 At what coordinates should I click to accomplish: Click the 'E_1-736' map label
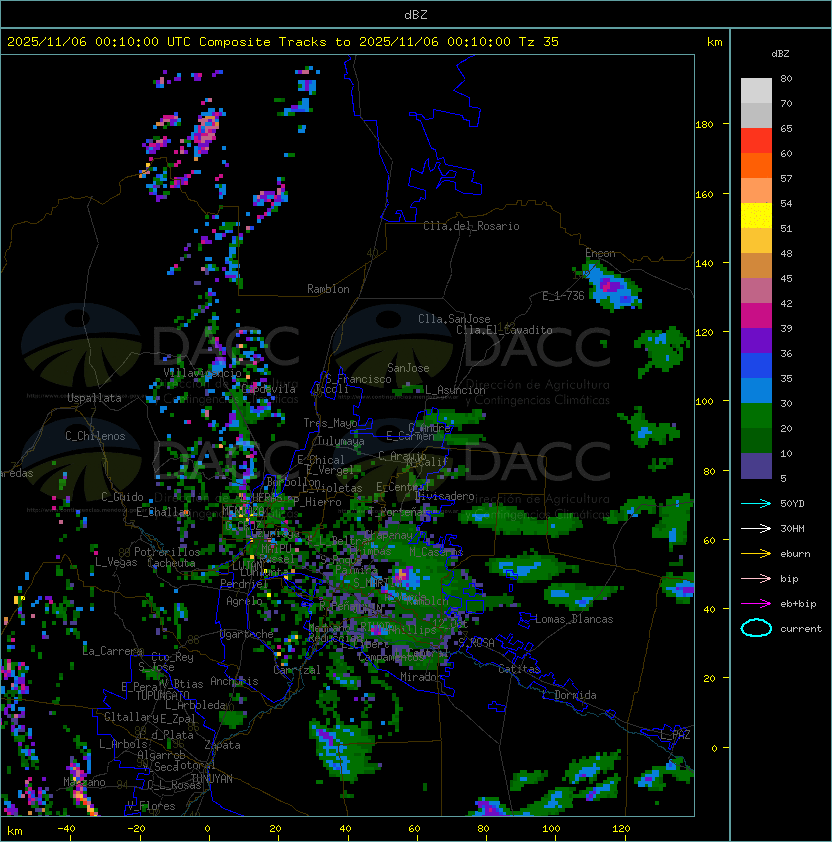click(x=563, y=296)
